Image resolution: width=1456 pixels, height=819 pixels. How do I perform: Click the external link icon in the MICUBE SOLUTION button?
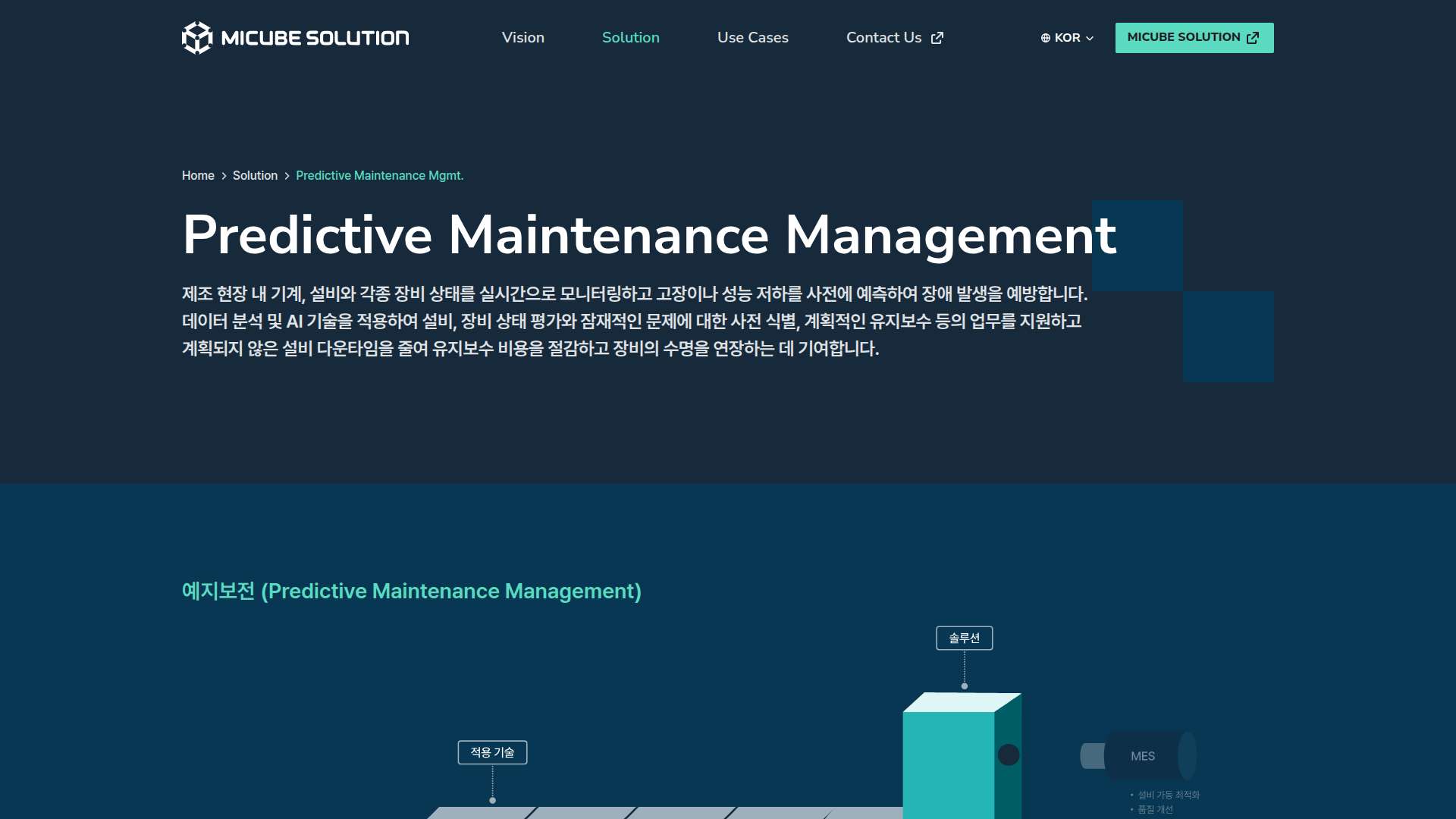(1253, 38)
